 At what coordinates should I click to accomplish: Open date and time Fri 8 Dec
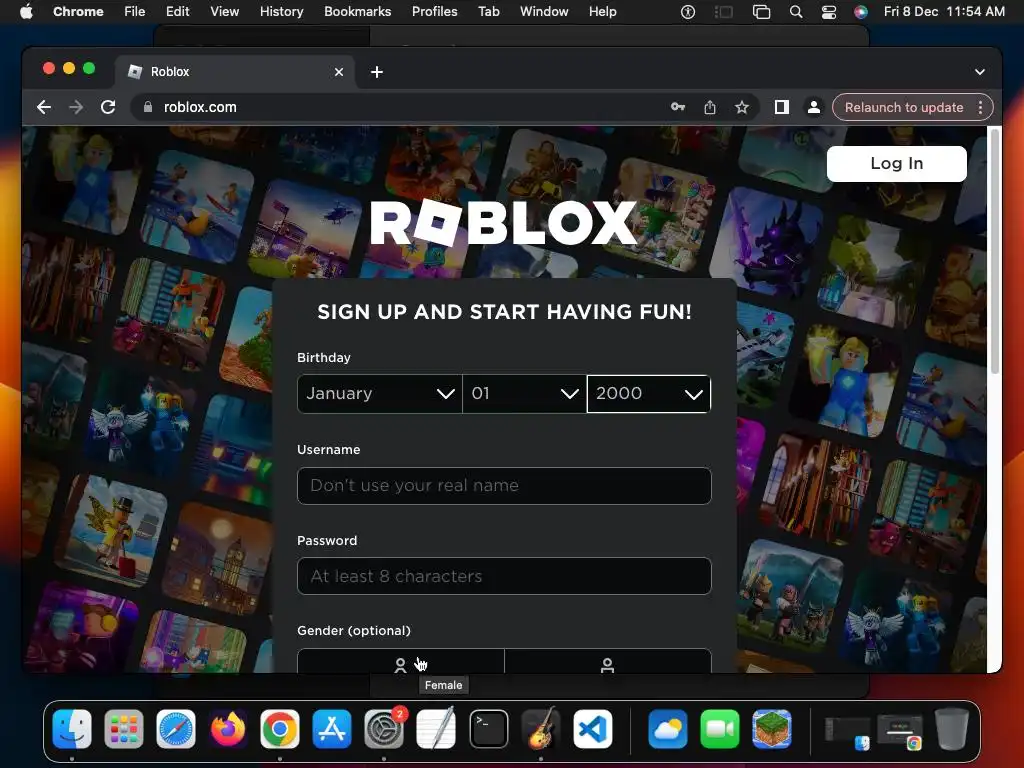[944, 12]
